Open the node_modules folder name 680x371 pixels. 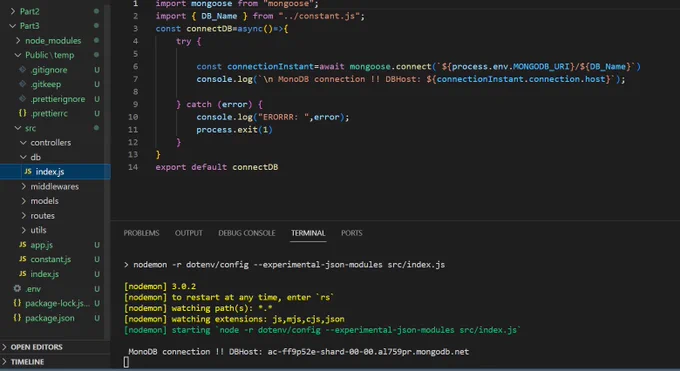53,40
